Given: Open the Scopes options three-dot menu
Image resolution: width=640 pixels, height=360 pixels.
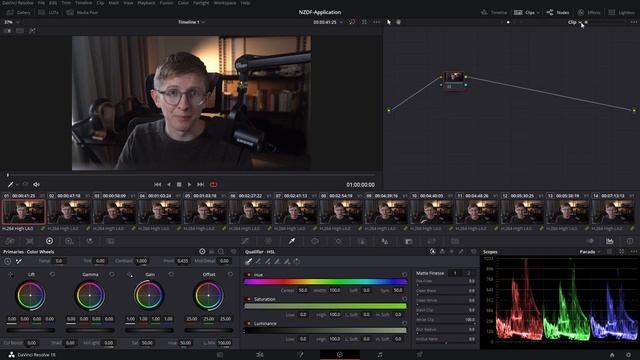Looking at the screenshot, I should [633, 252].
